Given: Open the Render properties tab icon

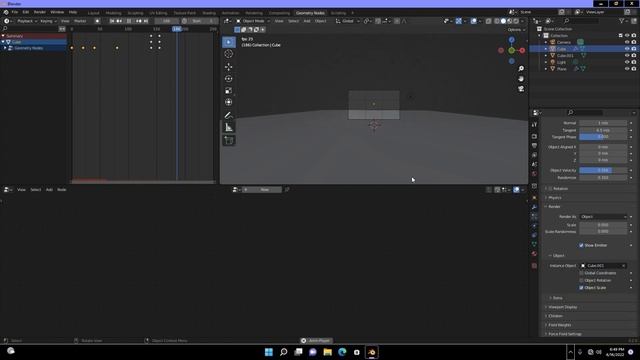Looking at the screenshot, I should (x=534, y=136).
